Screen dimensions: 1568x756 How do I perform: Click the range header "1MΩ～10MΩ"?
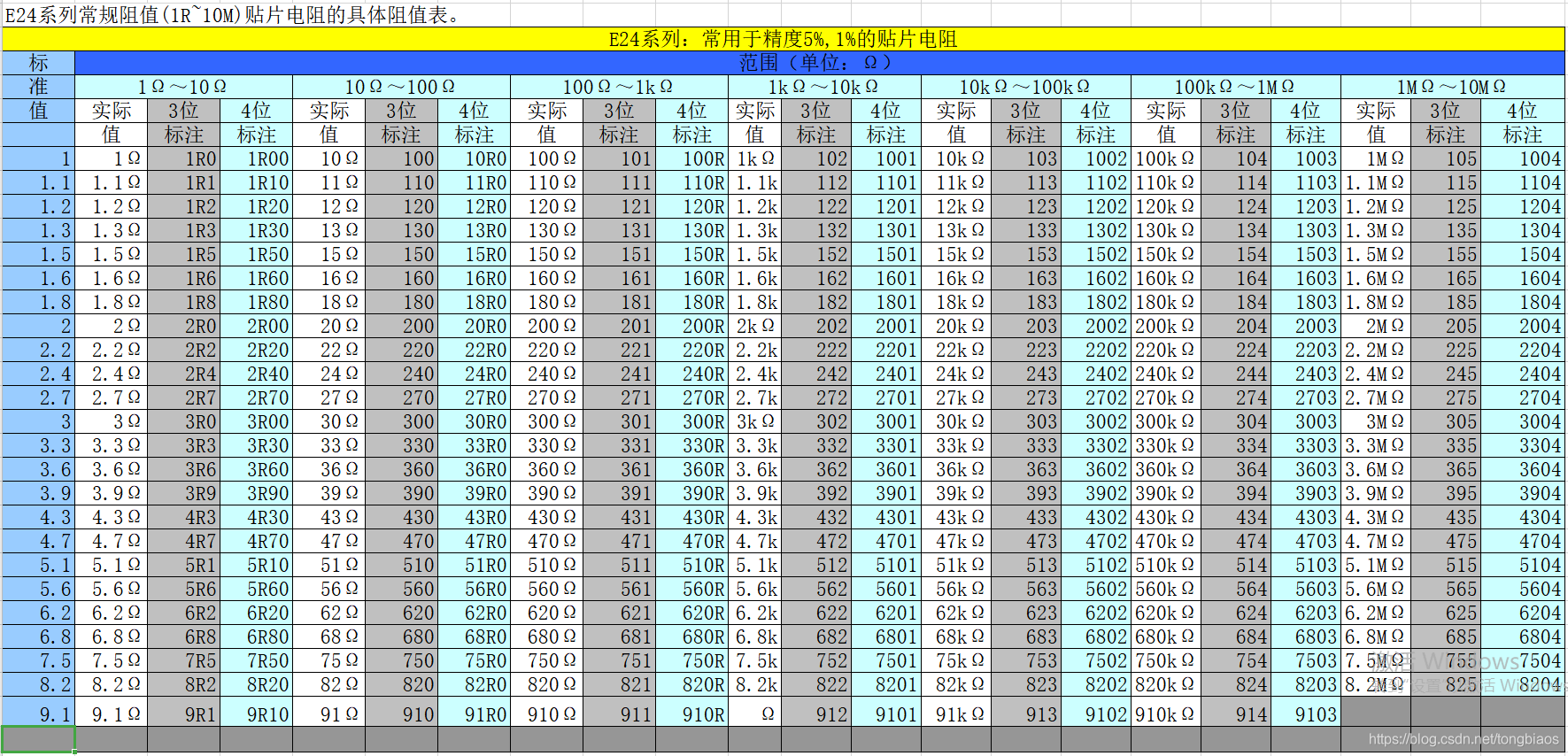[1453, 87]
